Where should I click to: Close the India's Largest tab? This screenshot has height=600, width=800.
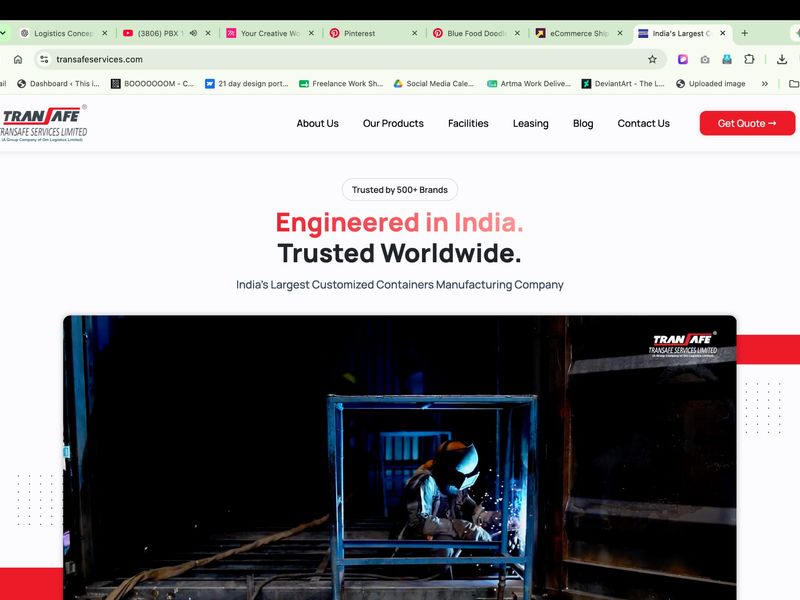(722, 33)
